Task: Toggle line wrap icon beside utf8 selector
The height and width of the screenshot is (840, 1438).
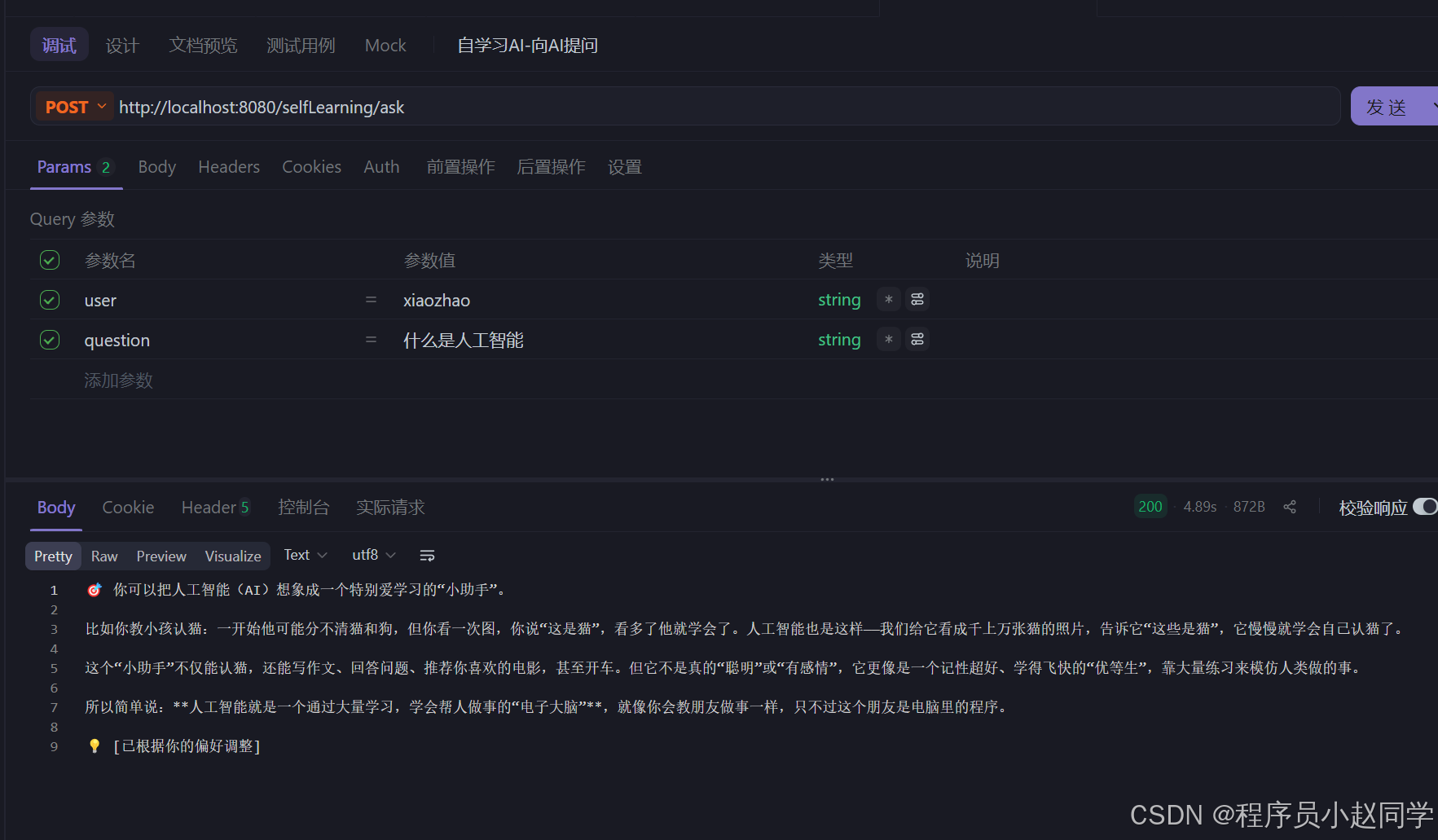Action: [427, 555]
